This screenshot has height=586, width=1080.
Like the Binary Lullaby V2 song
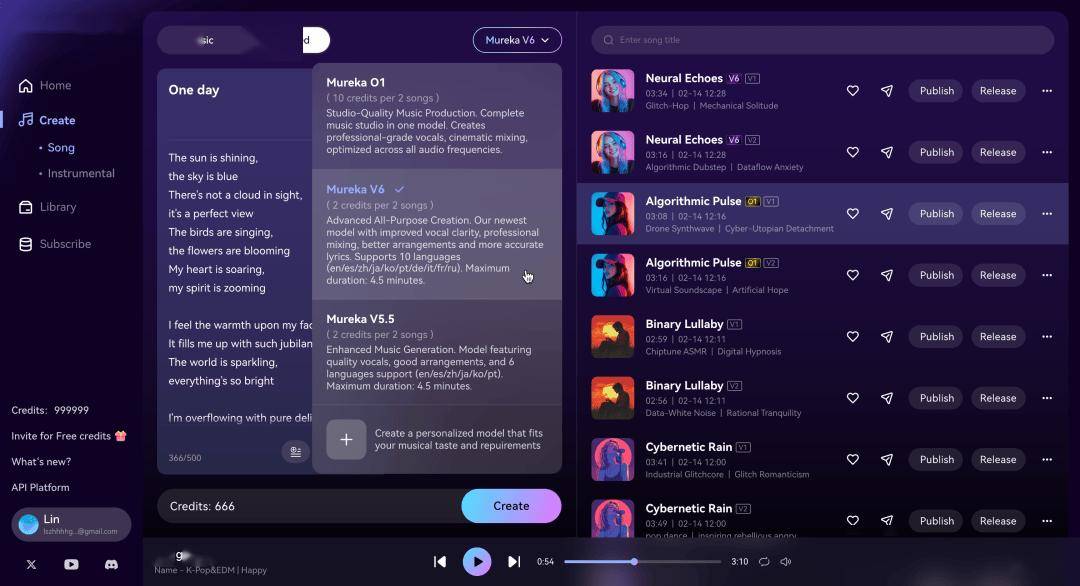[x=853, y=398]
